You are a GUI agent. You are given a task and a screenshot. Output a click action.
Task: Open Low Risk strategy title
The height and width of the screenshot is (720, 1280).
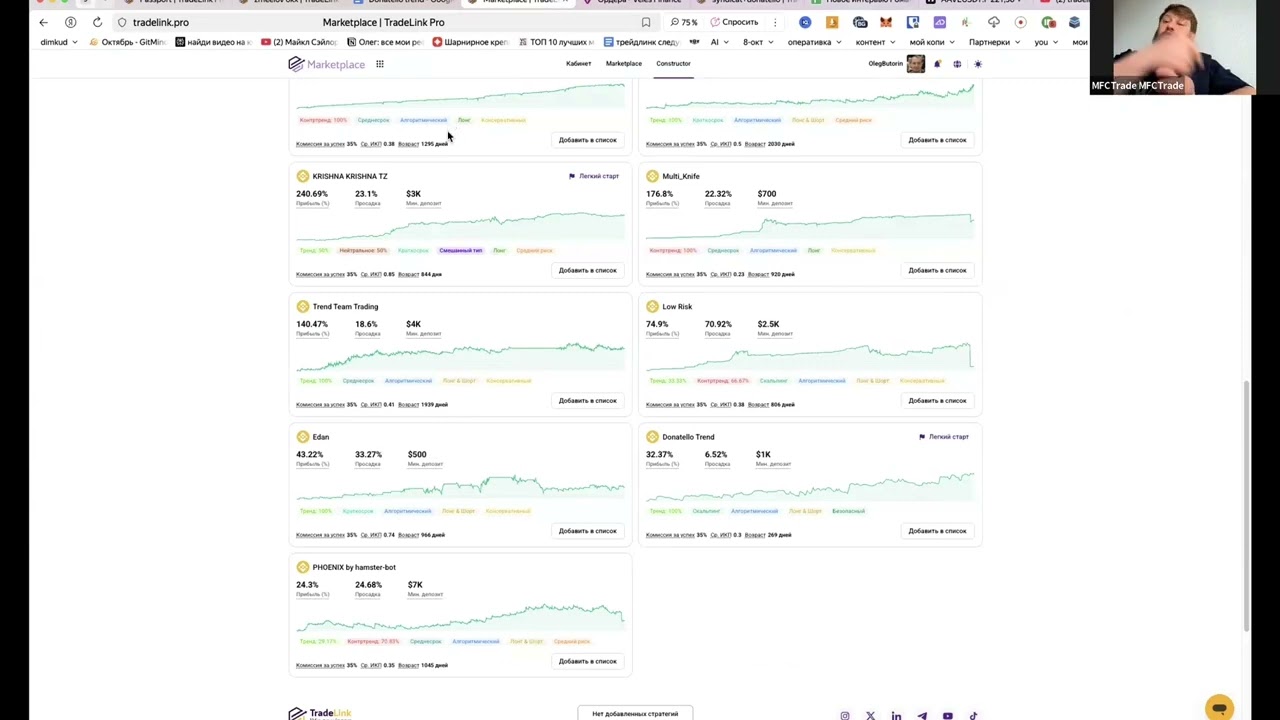[x=677, y=307]
